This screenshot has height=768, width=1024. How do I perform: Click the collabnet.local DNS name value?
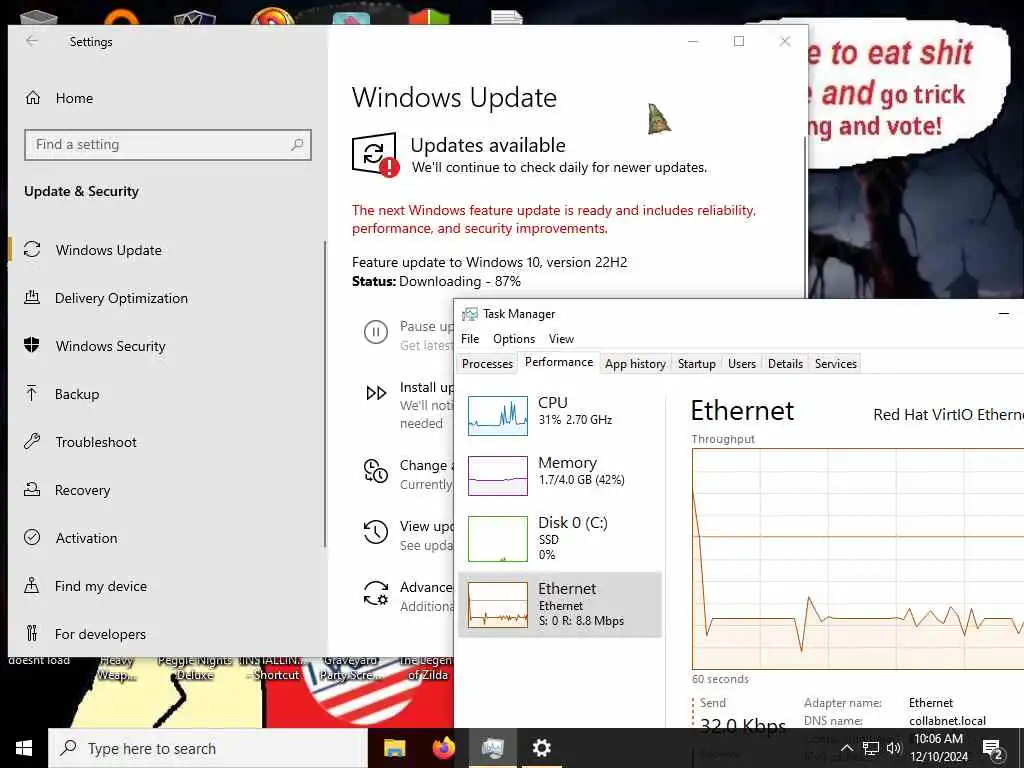(x=948, y=721)
